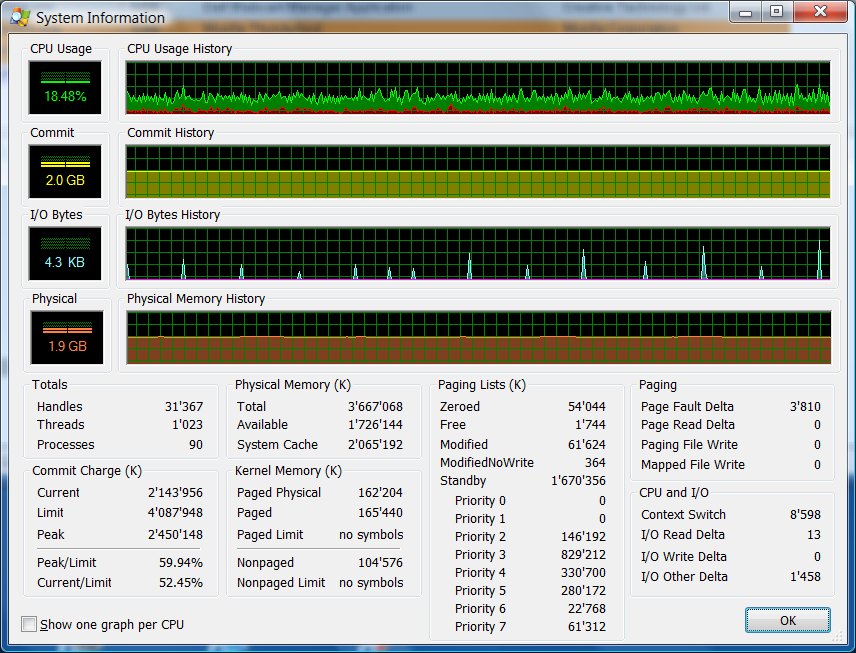The image size is (856, 653).
Task: Select Free paging list value 1'744
Action: point(590,425)
